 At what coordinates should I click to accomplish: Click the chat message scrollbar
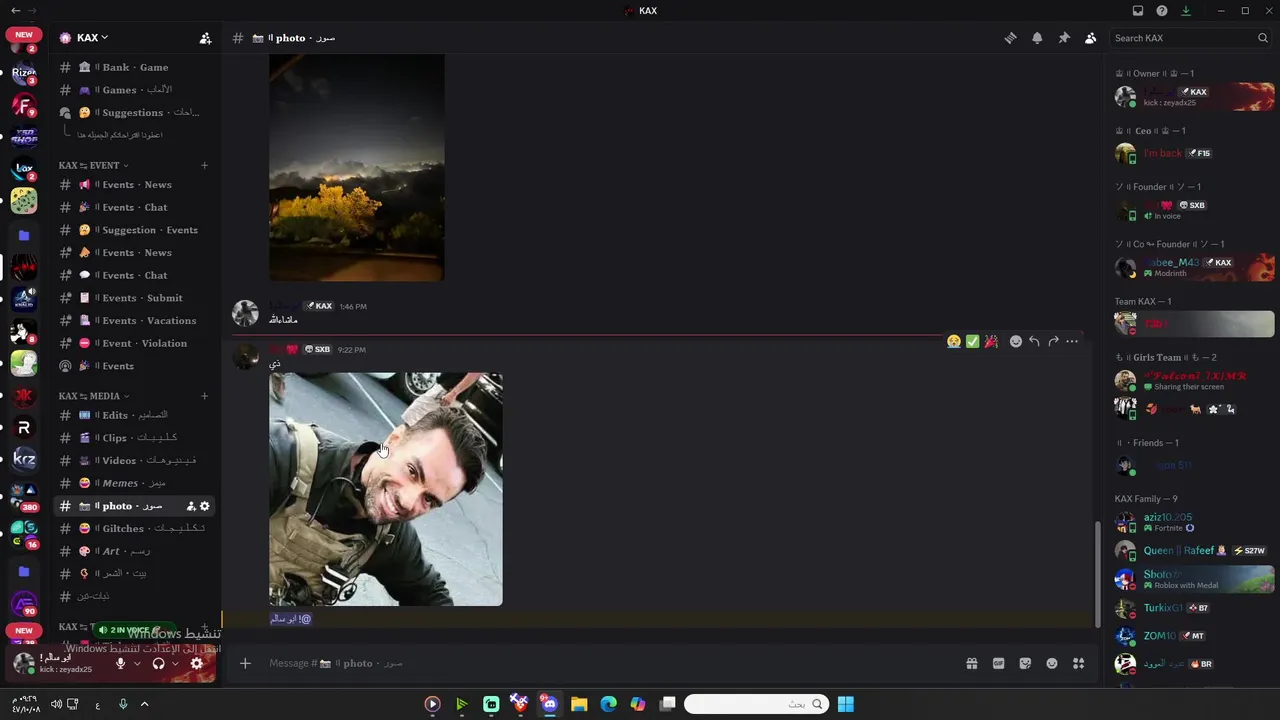point(1098,573)
